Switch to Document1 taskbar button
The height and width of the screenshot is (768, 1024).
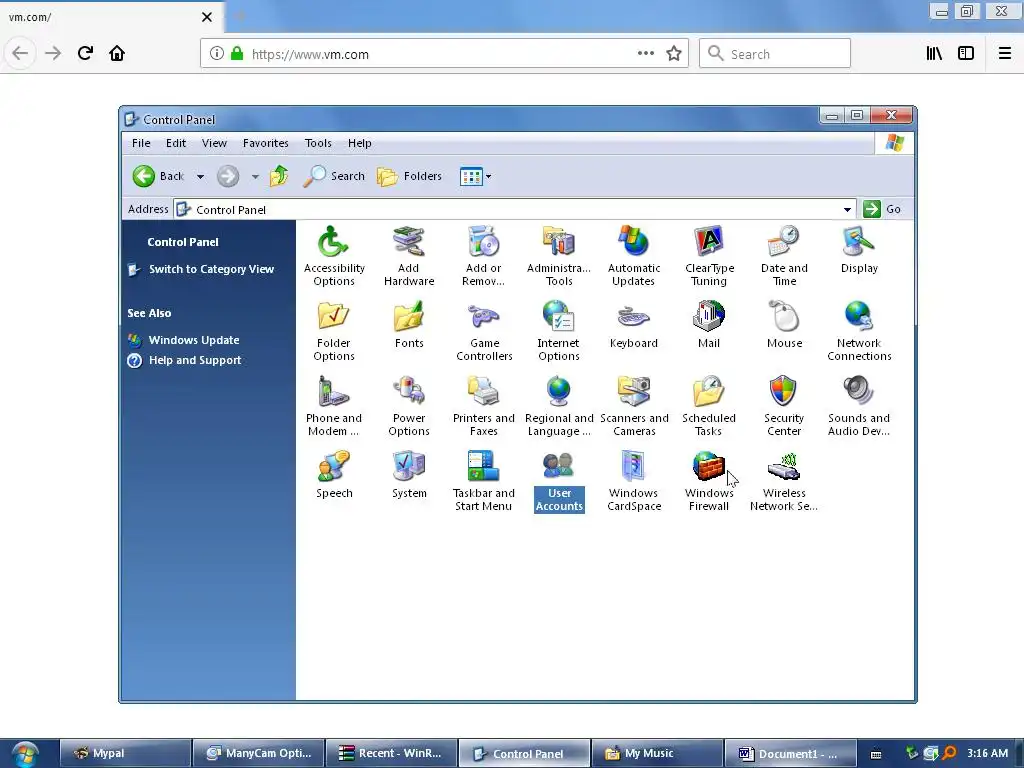[790, 754]
